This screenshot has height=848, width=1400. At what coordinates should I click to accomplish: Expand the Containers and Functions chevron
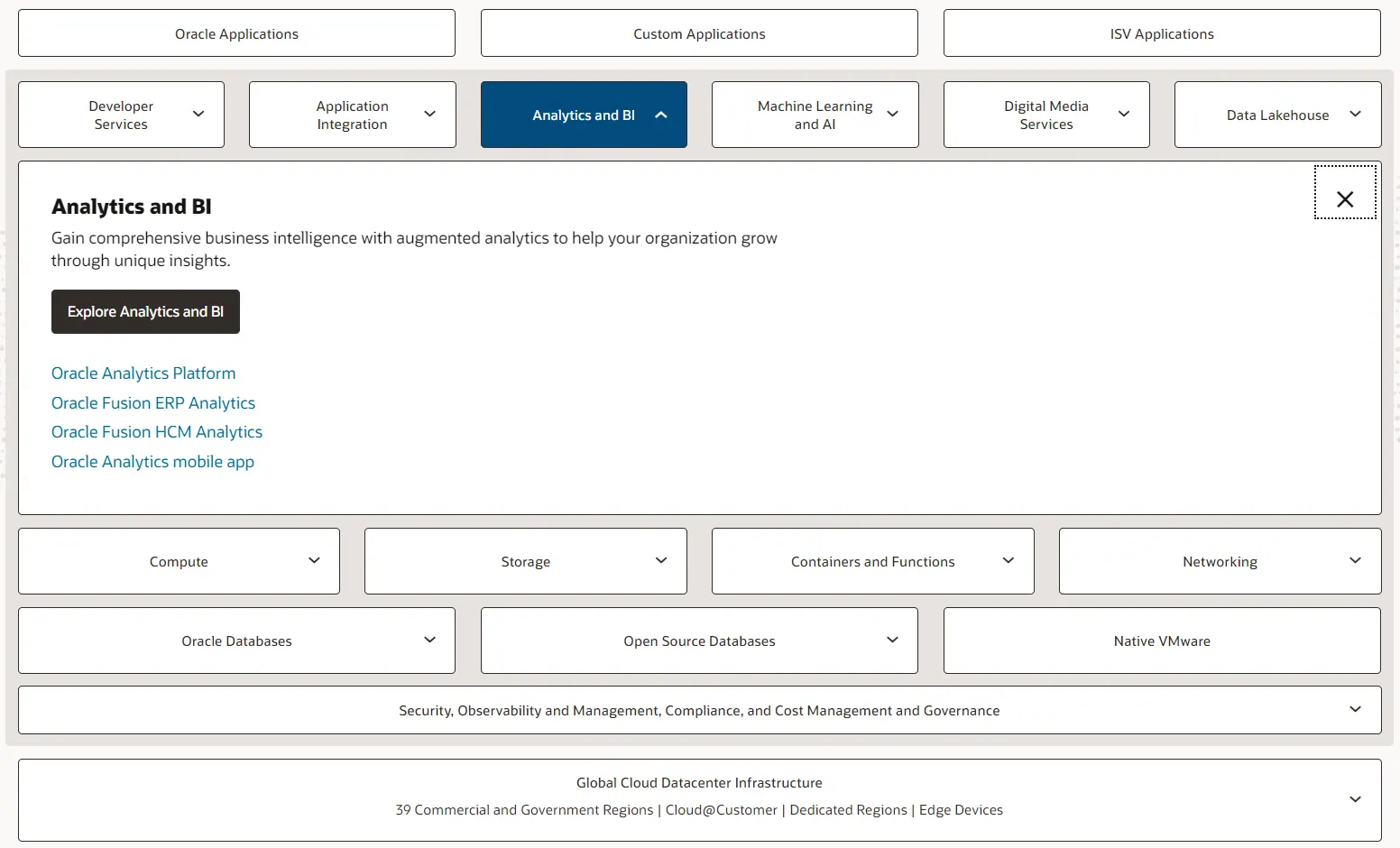pos(1009,560)
